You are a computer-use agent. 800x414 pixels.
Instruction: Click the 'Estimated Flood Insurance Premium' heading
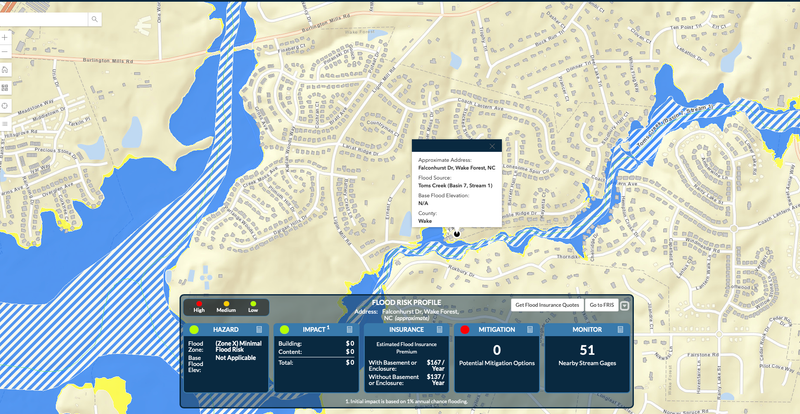coord(407,348)
